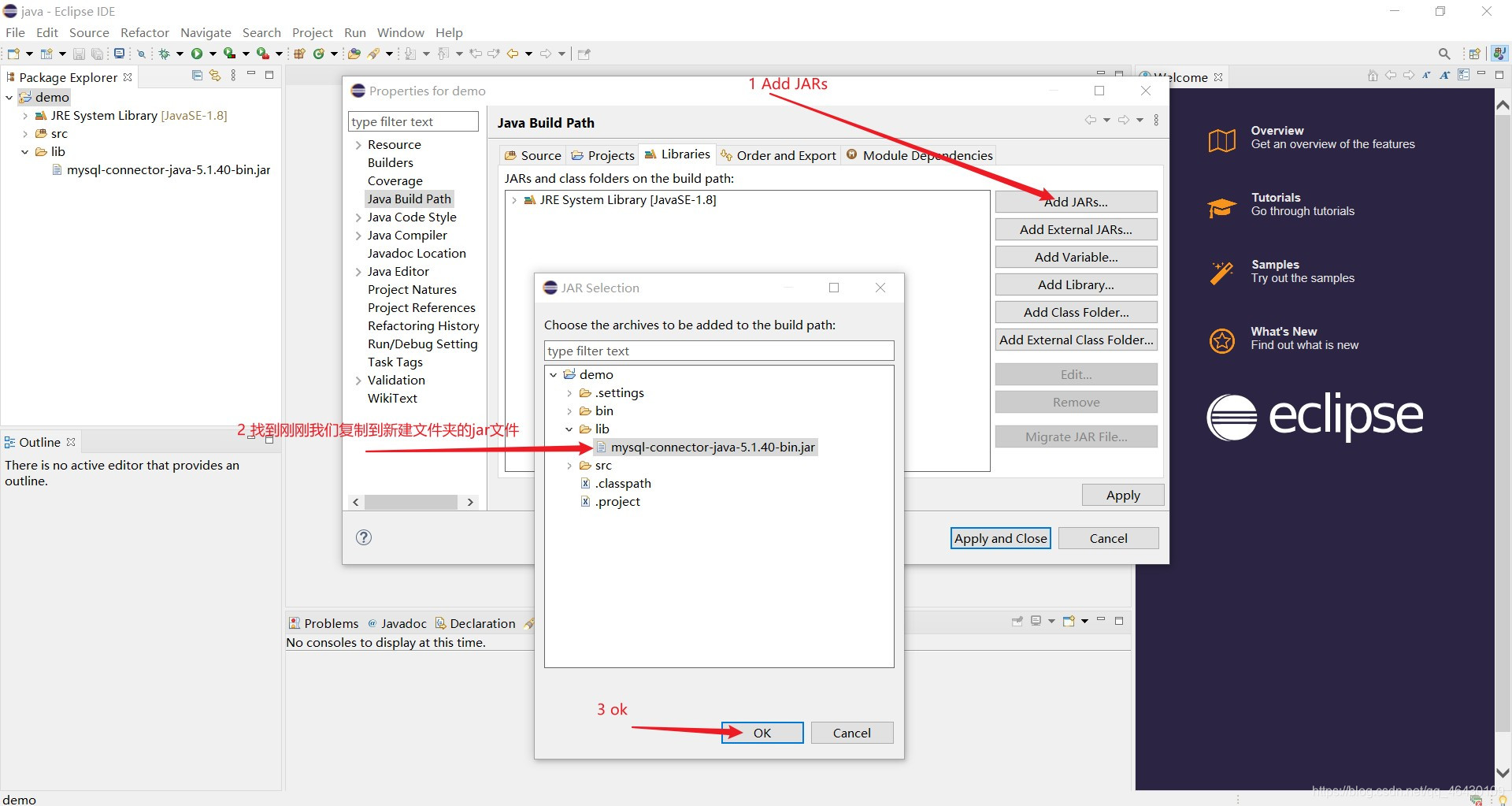Click the New file wizard icon

(x=13, y=54)
